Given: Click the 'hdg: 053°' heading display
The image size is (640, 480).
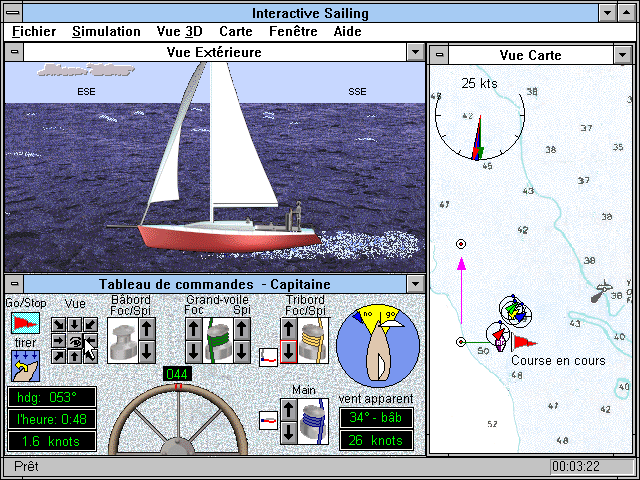Looking at the screenshot, I should (x=51, y=397).
